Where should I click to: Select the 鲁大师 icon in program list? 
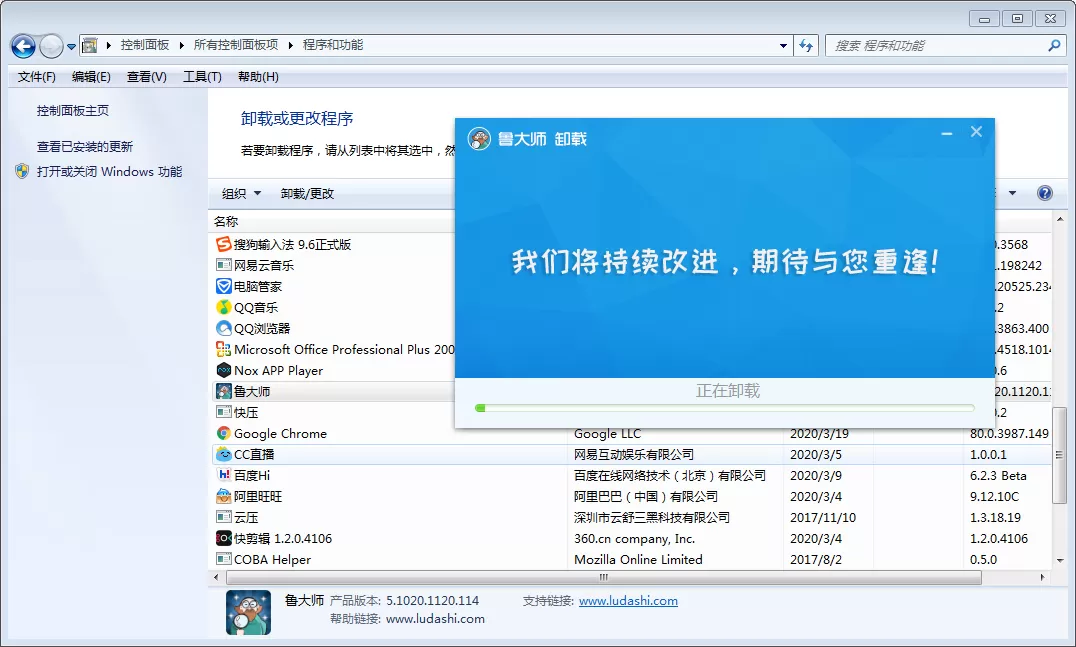pyautogui.click(x=224, y=391)
